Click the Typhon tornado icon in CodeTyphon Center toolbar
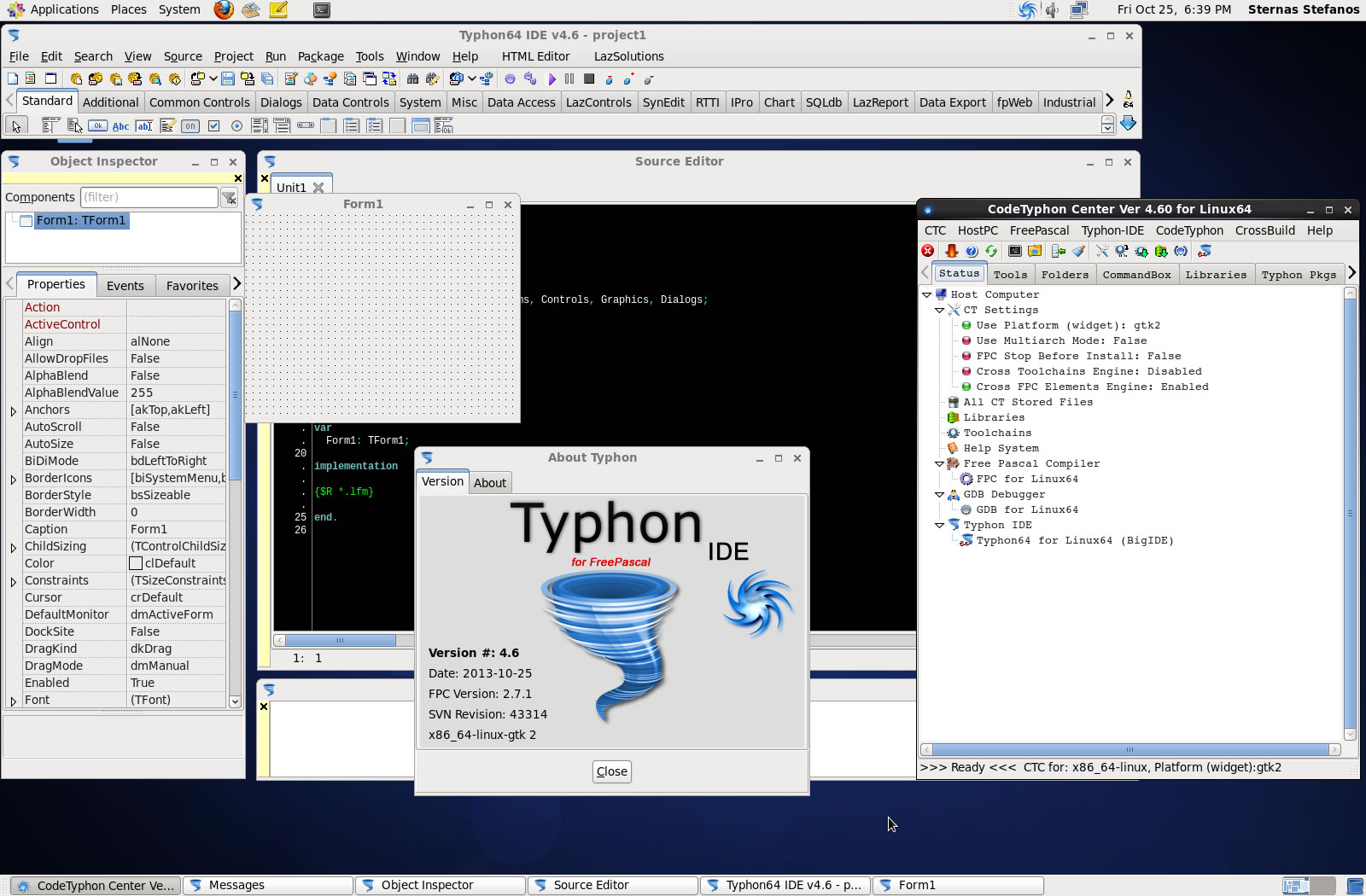 pyautogui.click(x=1205, y=251)
